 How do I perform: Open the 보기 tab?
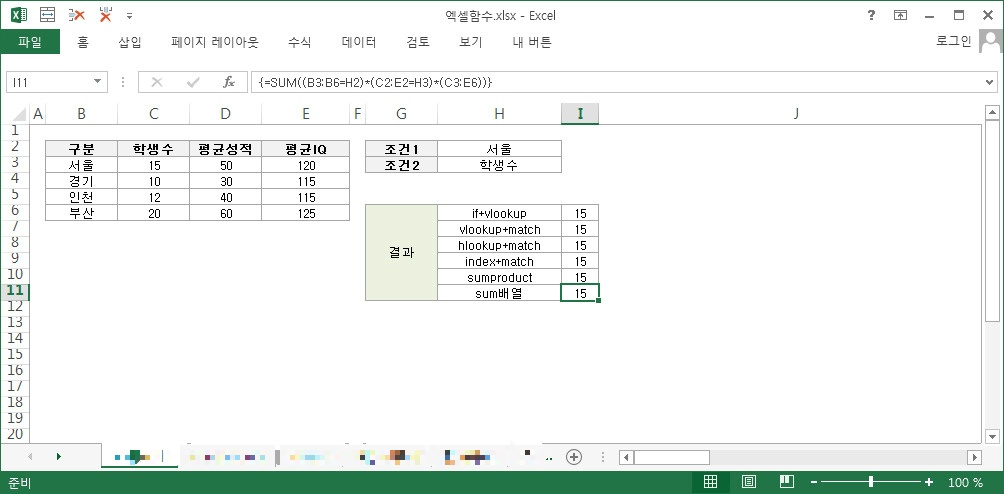click(x=471, y=42)
